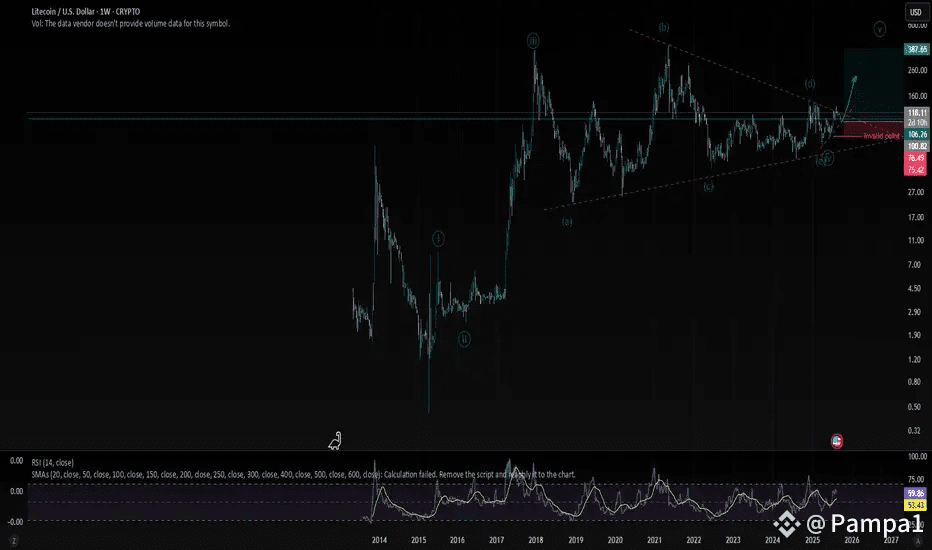
Task: Click the 75.00 RSI scale tick
Action: pos(917,479)
